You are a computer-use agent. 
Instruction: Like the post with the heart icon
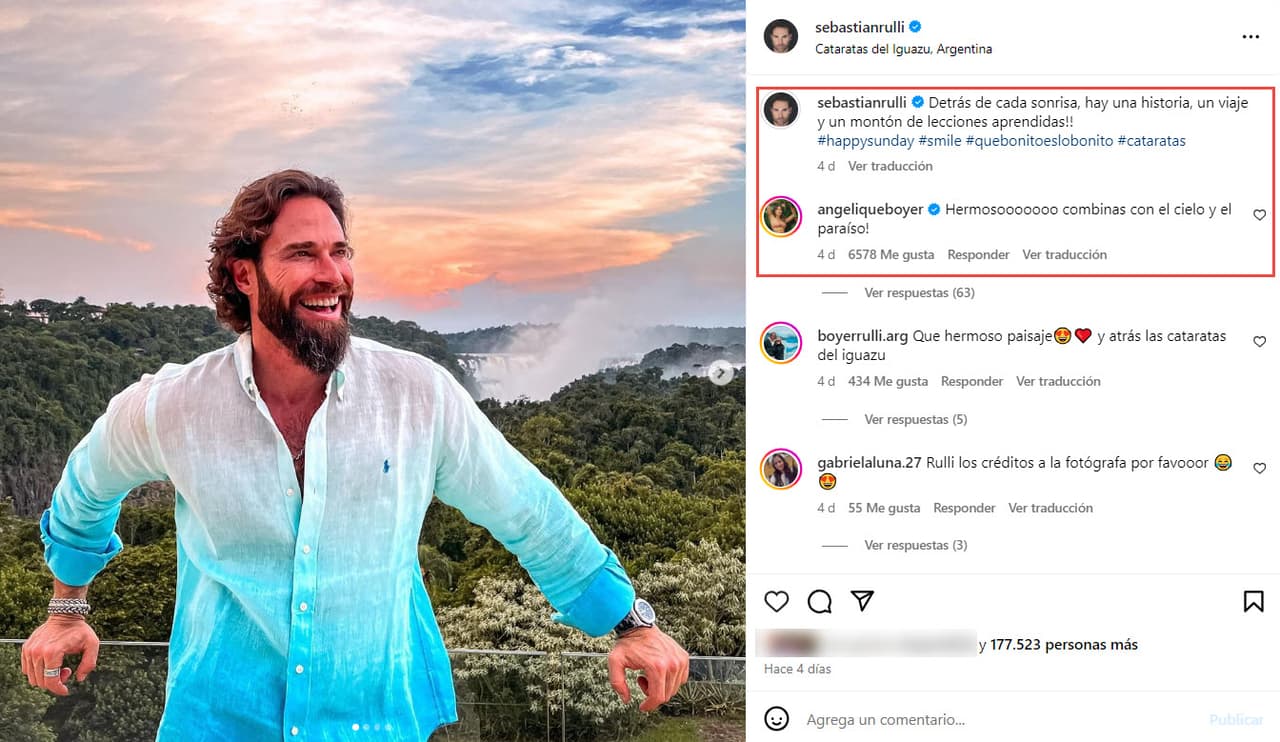click(776, 601)
